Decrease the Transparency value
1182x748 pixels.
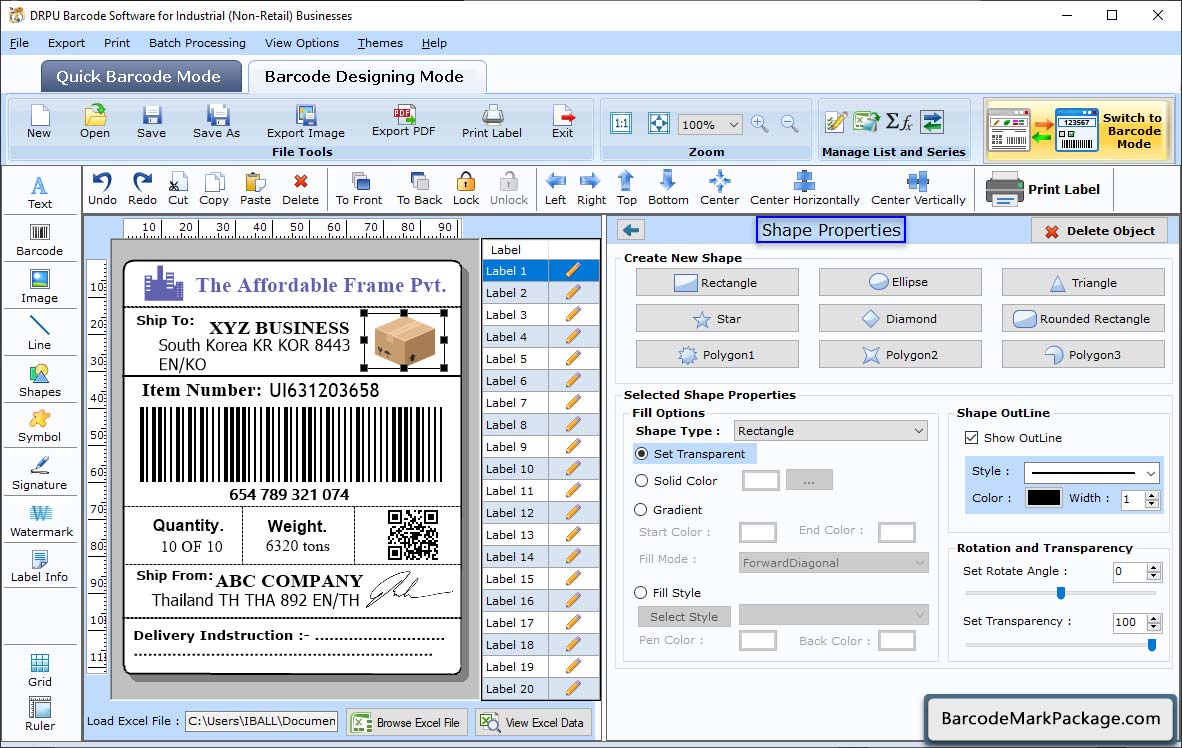coord(1153,627)
